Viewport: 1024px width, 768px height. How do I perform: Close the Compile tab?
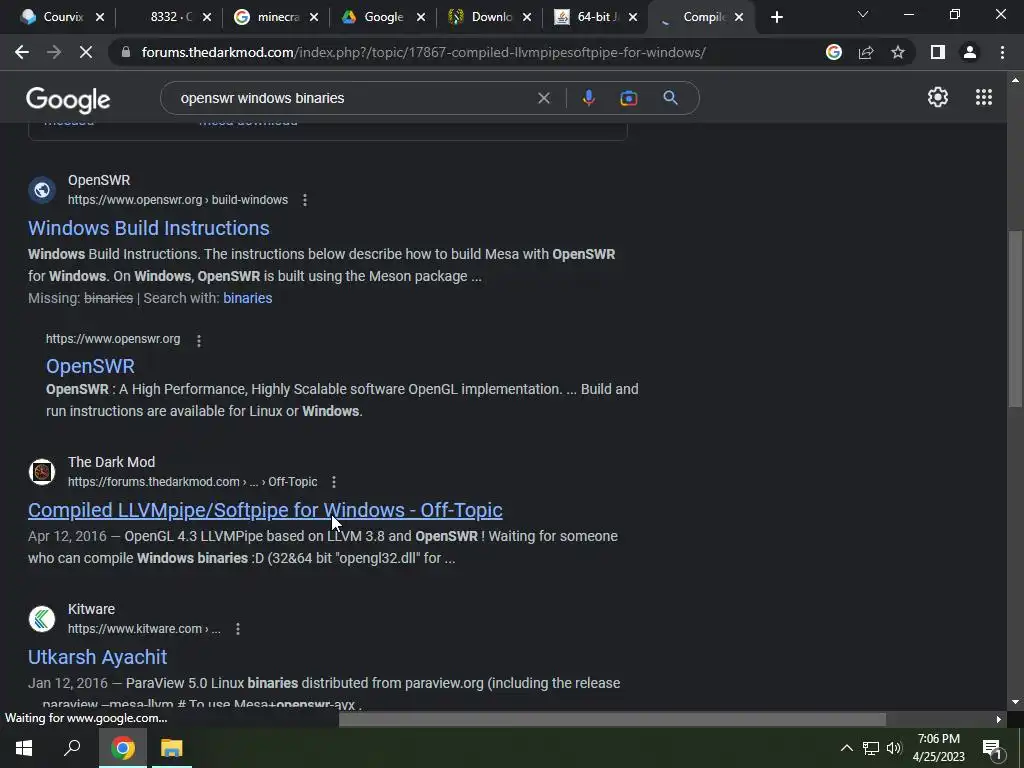point(739,17)
